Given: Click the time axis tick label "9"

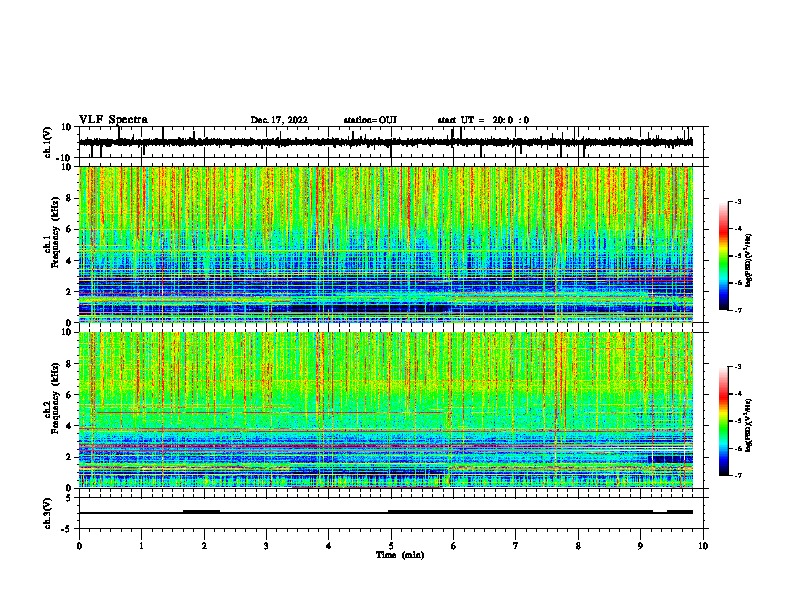Looking at the screenshot, I should pos(640,546).
